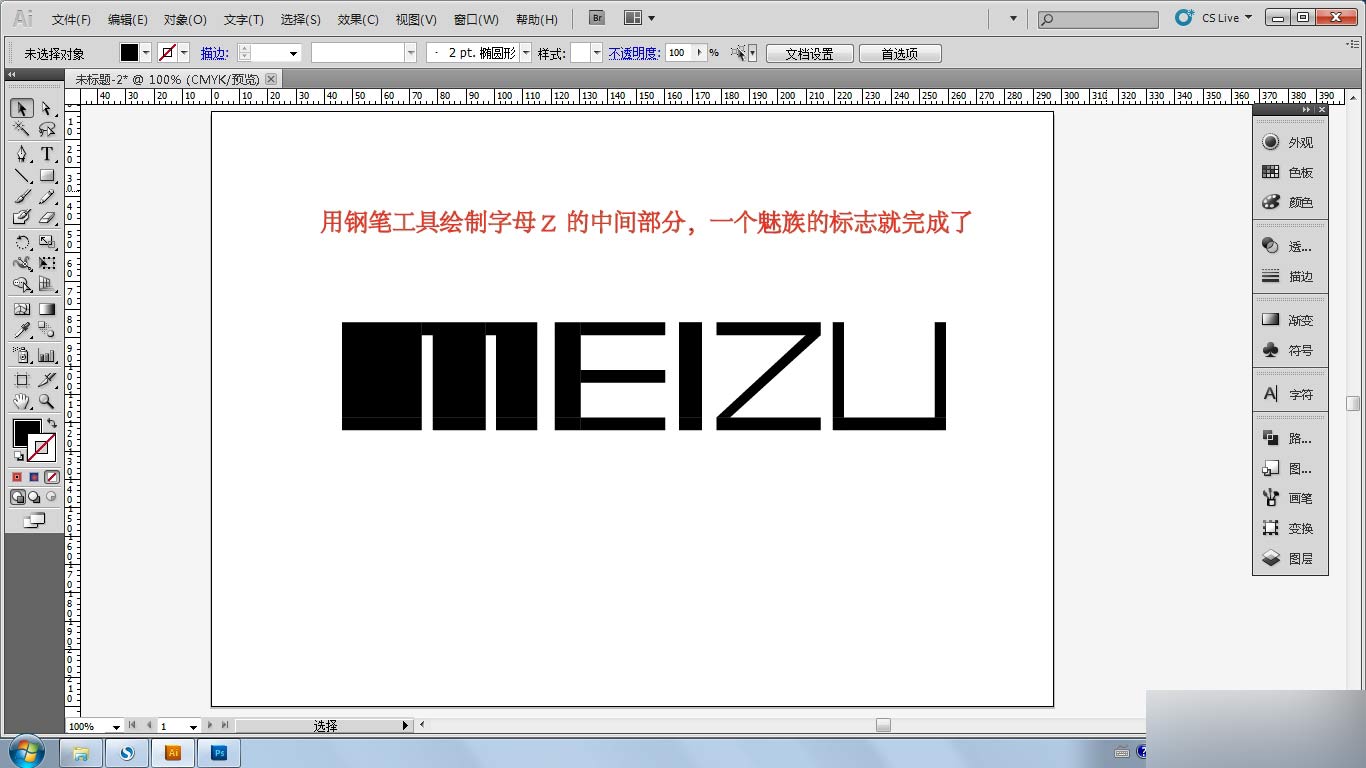1366x768 pixels.
Task: Open fill color dropdown in control bar
Action: pyautogui.click(x=146, y=53)
